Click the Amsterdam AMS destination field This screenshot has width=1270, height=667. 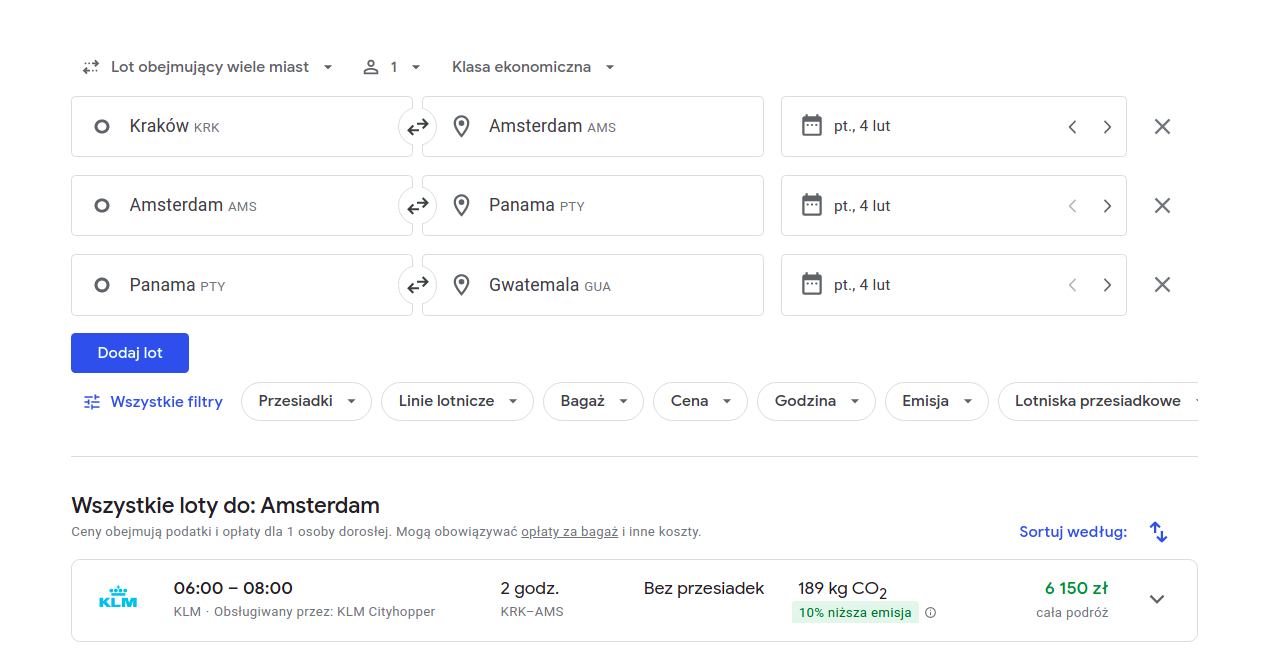[x=593, y=127]
